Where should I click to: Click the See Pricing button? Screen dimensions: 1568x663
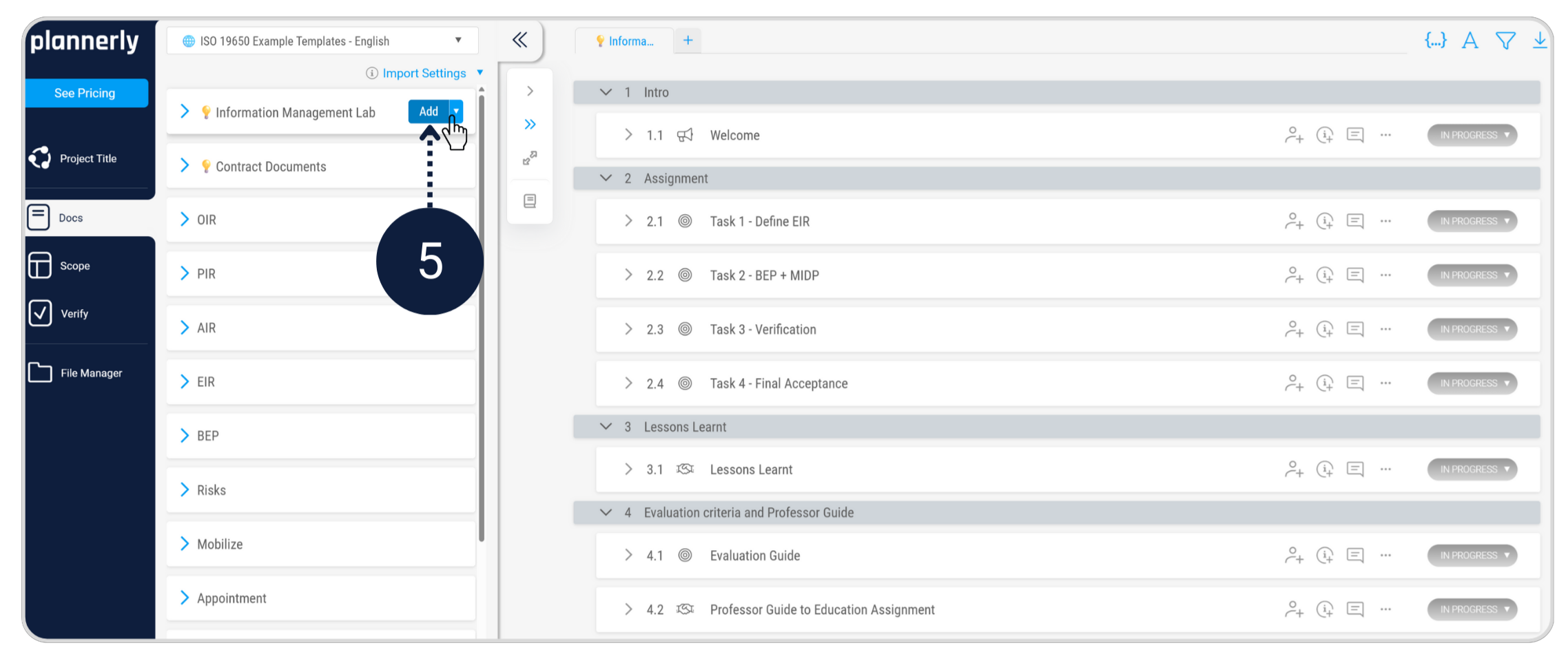[85, 93]
